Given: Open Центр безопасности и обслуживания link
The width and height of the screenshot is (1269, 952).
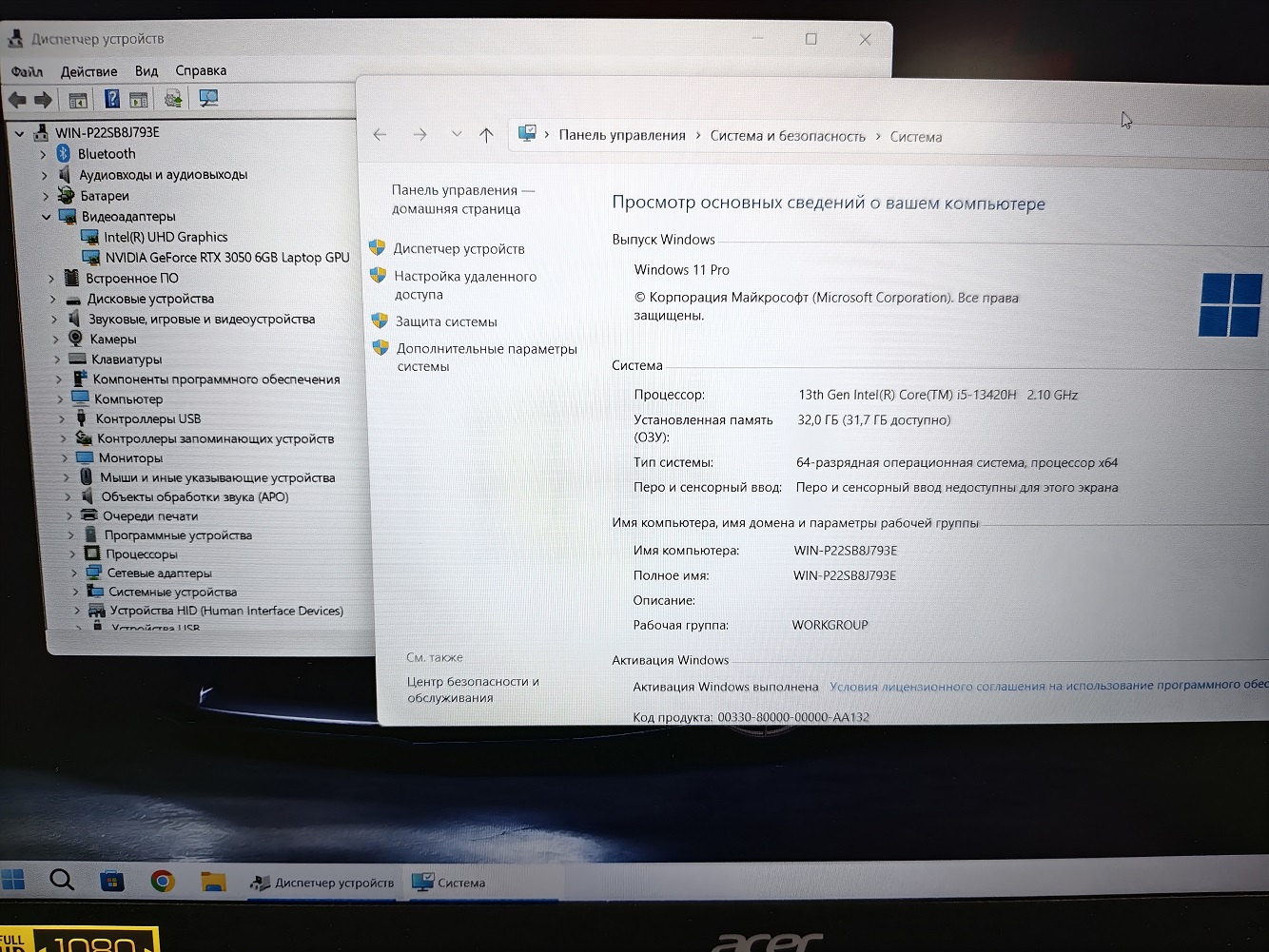Looking at the screenshot, I should point(473,690).
